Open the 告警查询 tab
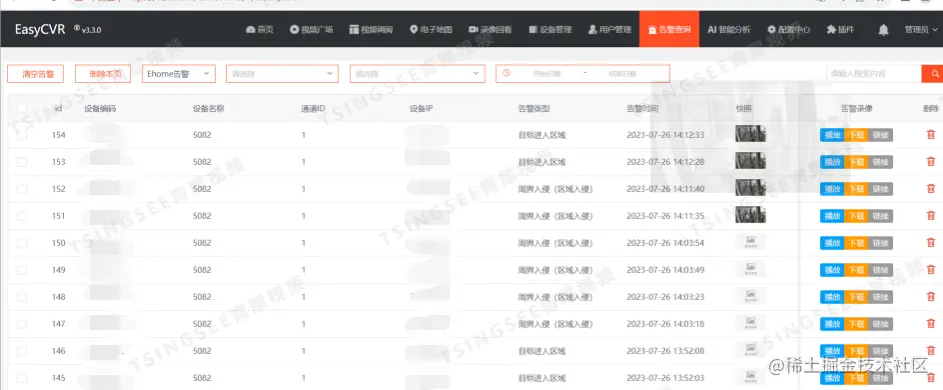943x390 pixels. pyautogui.click(x=669, y=29)
